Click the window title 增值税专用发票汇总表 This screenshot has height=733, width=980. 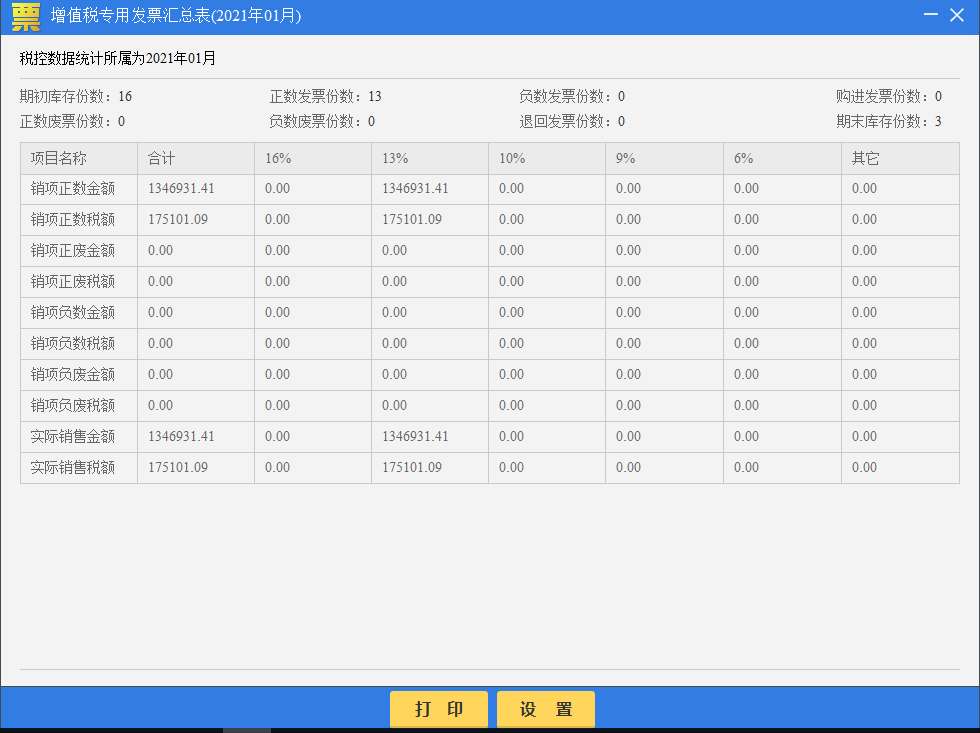coord(175,17)
